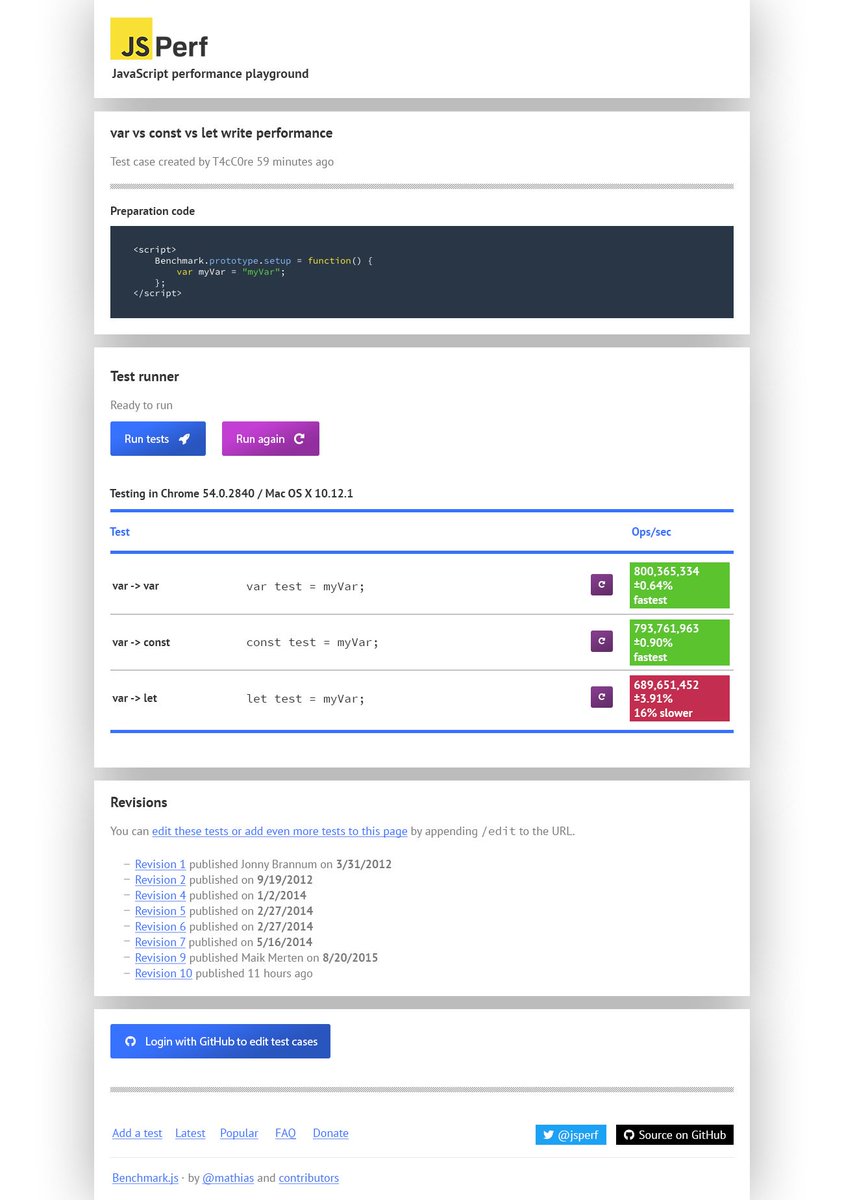Click 'JavaScript performance playground' tagline
This screenshot has height=1200, width=844.
(210, 73)
